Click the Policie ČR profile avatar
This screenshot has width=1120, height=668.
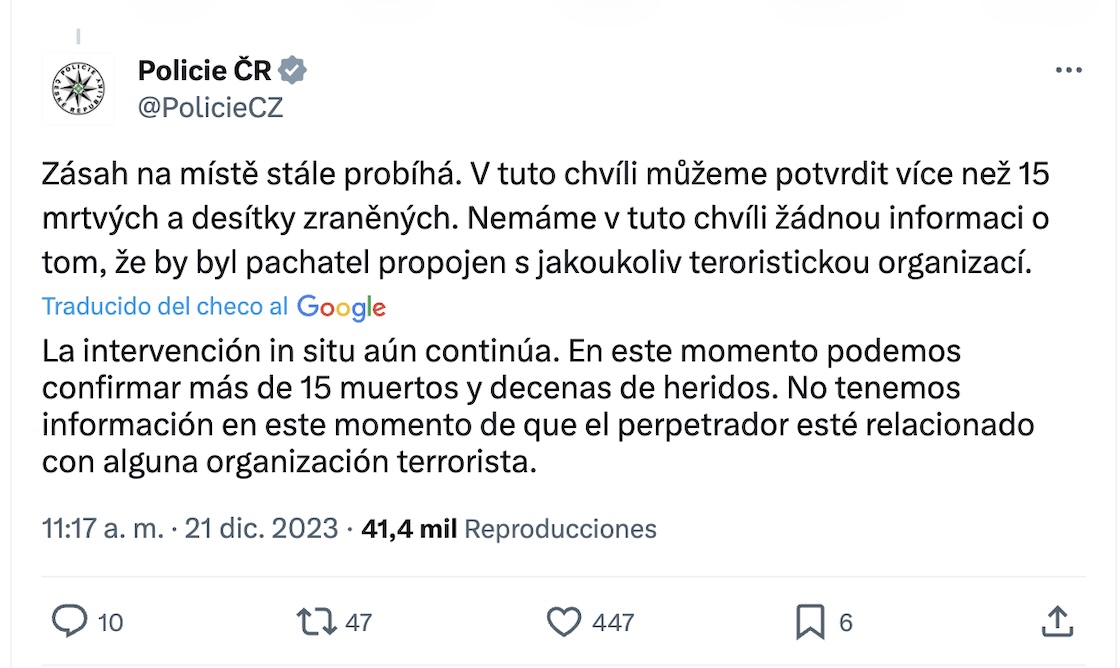(80, 85)
